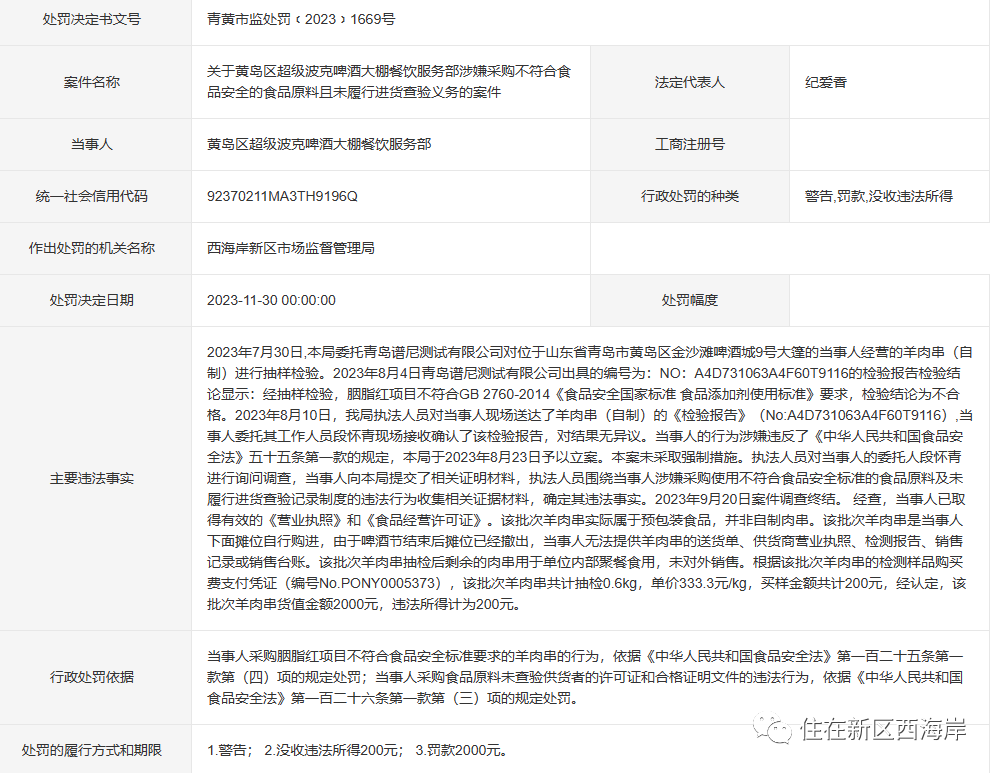Select the document number 青黄市监处罚〔2023〕1669号
The width and height of the screenshot is (999, 773).
tap(301, 20)
